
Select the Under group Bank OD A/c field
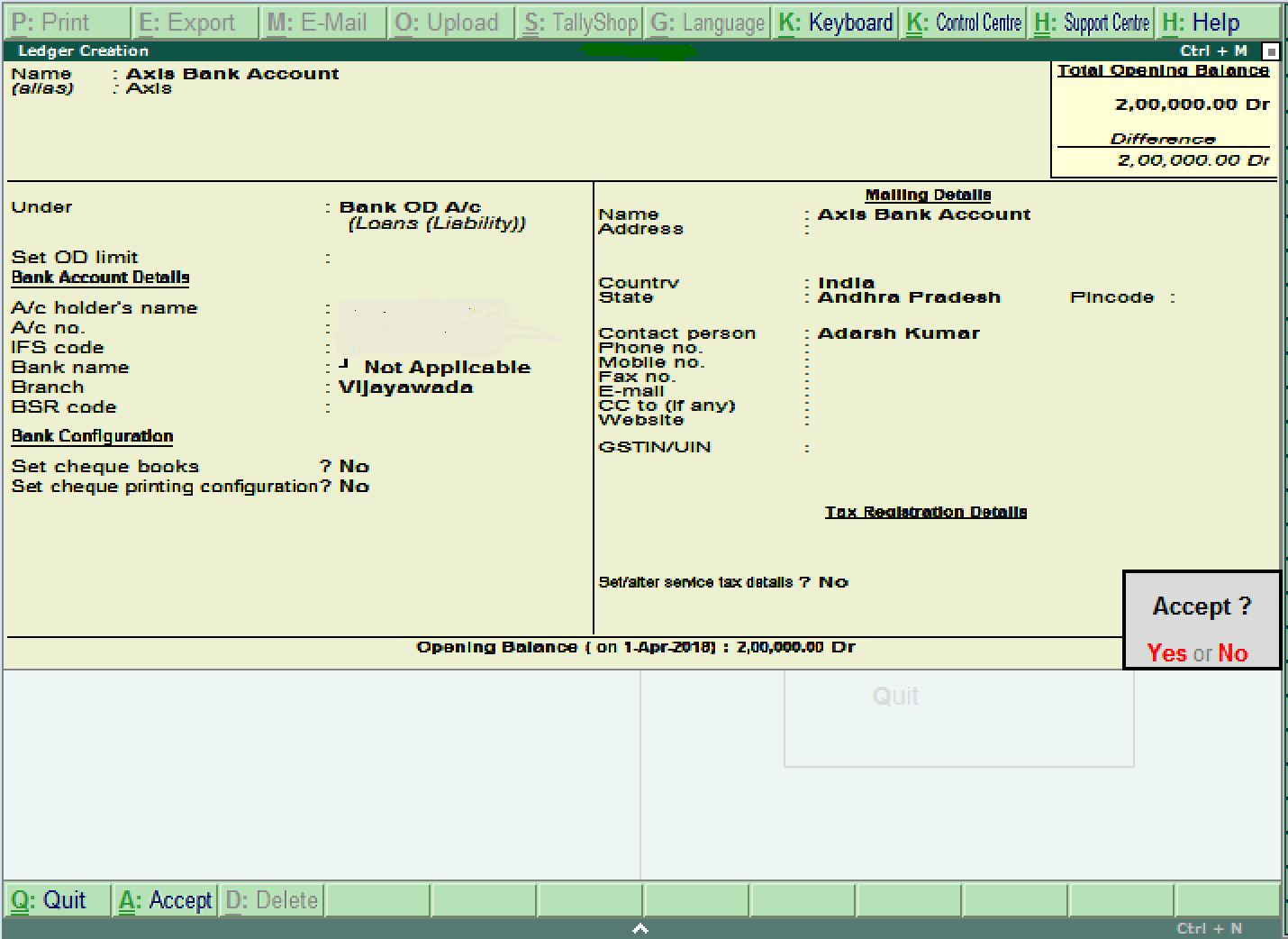pyautogui.click(x=410, y=206)
